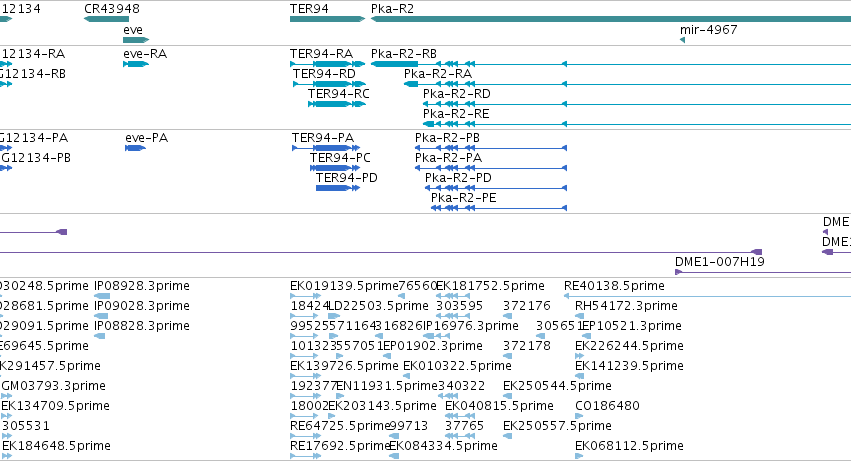Screen dimensions: 851x461
Task: Select the Pka-R2-PE protein feature
Action: click(x=499, y=208)
